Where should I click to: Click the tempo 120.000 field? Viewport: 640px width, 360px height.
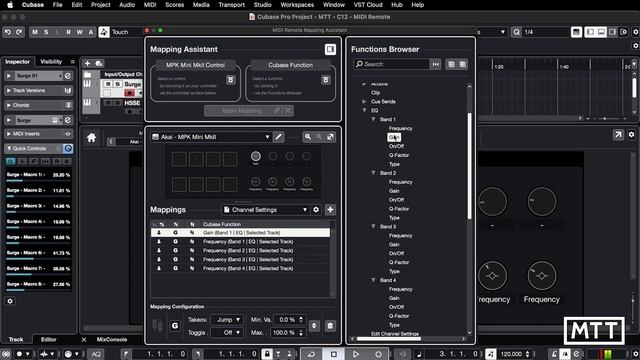(x=511, y=354)
